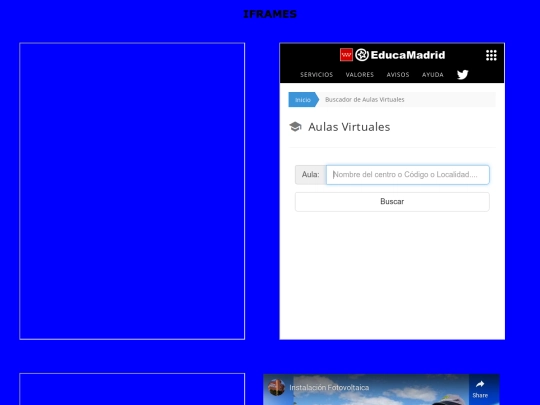Open the Twitter bird icon link
Image resolution: width=540 pixels, height=405 pixels.
[x=463, y=74]
